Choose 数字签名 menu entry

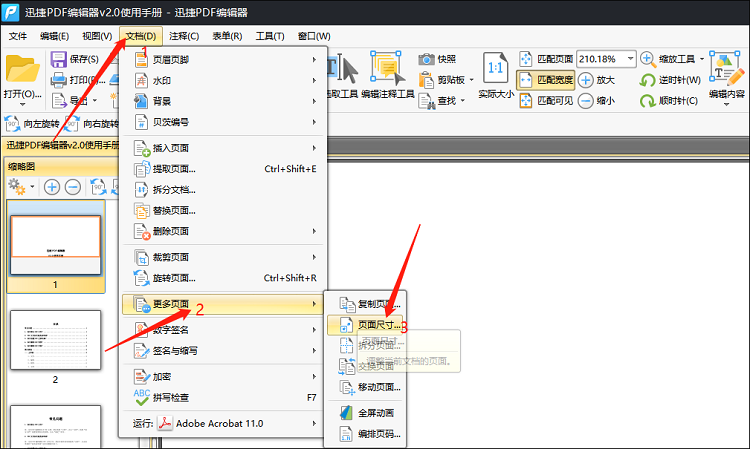click(223, 330)
